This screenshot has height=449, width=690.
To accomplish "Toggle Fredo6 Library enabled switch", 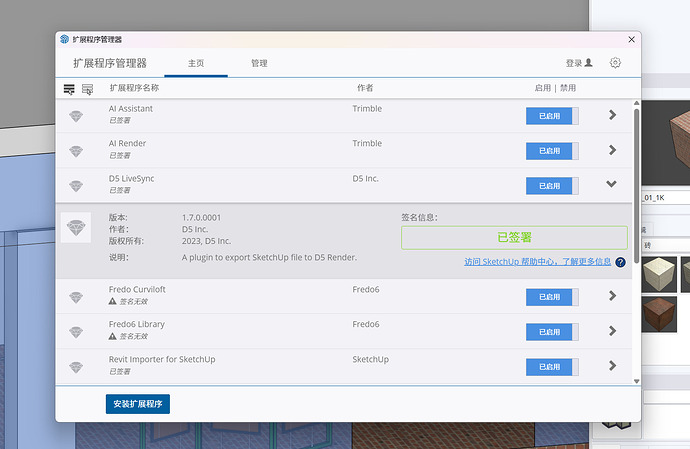I will (x=552, y=332).
